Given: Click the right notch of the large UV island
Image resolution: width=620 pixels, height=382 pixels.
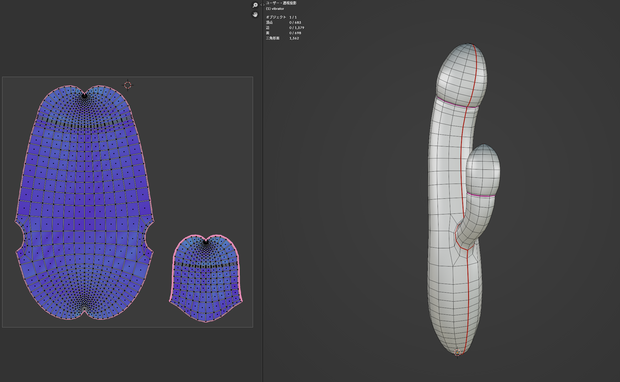Looking at the screenshot, I should click(149, 236).
